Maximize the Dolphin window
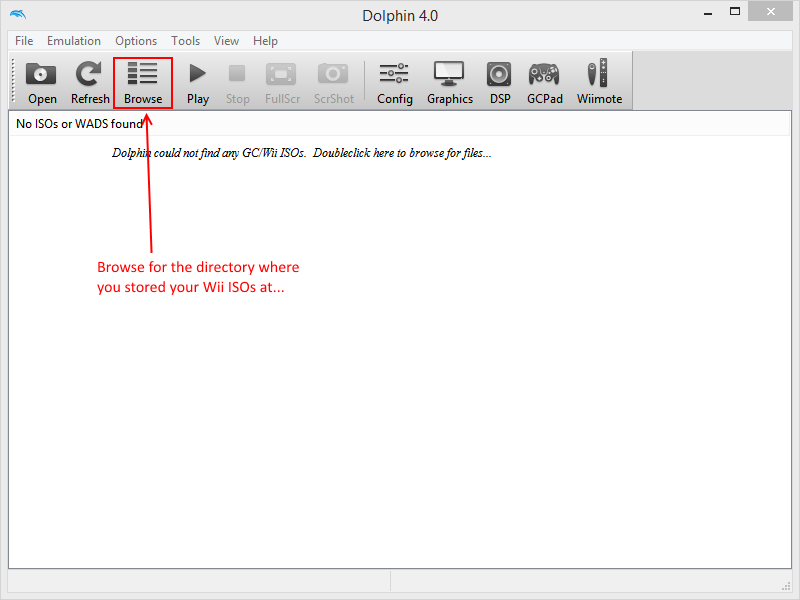Image resolution: width=800 pixels, height=600 pixels. tap(735, 12)
